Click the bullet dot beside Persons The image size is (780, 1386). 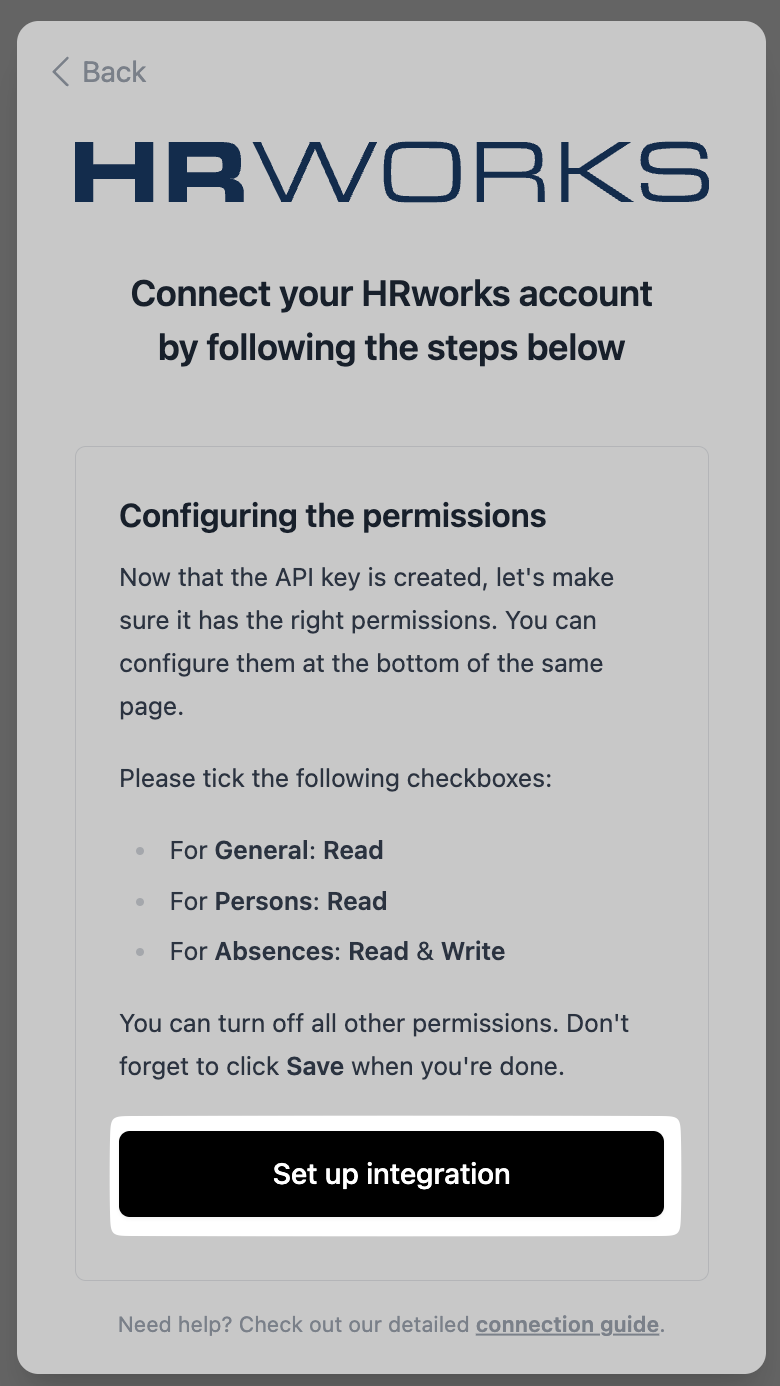[x=140, y=902]
